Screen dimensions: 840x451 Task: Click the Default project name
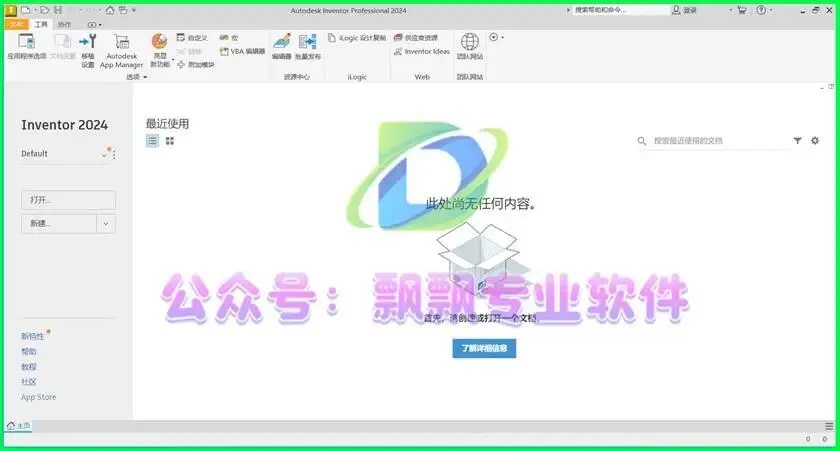coord(34,154)
